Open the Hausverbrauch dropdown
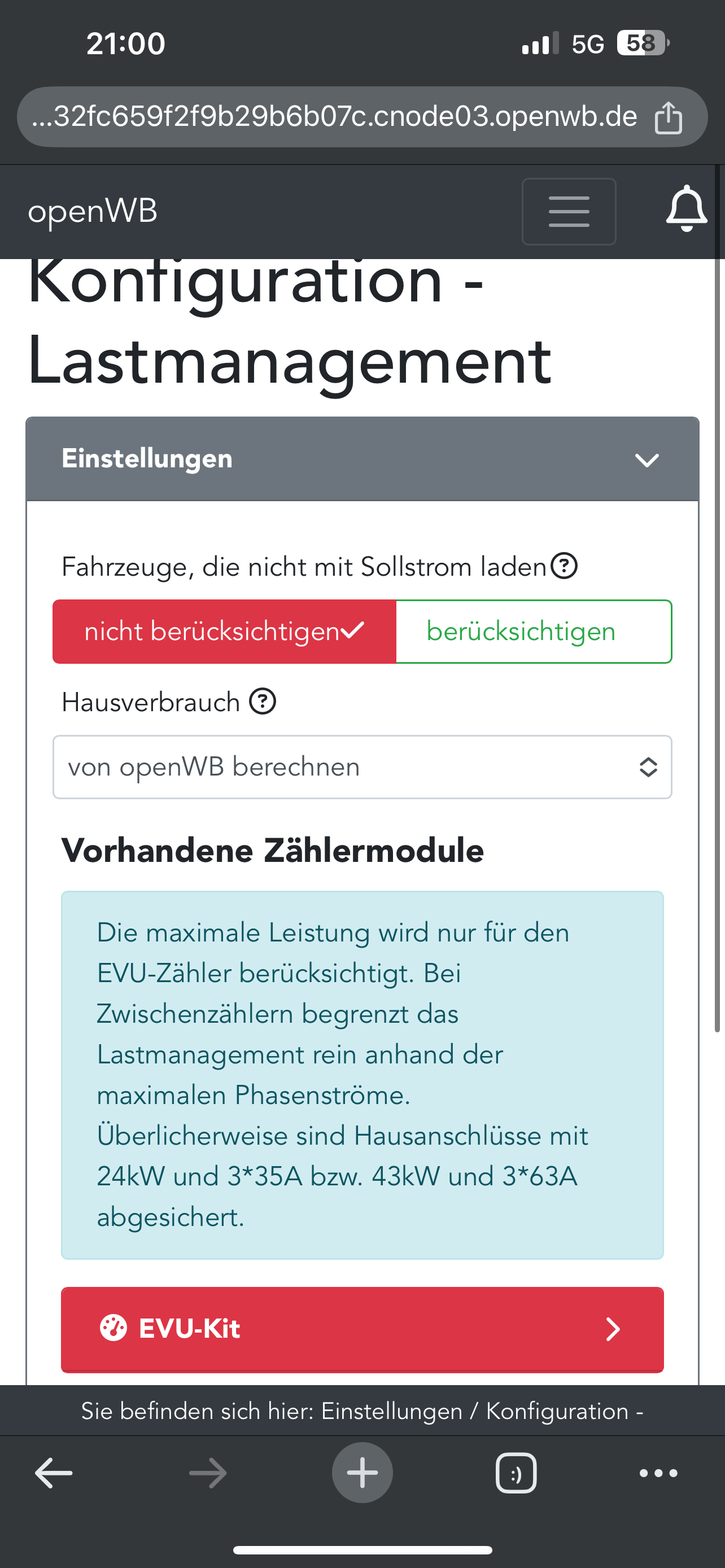 coord(362,767)
